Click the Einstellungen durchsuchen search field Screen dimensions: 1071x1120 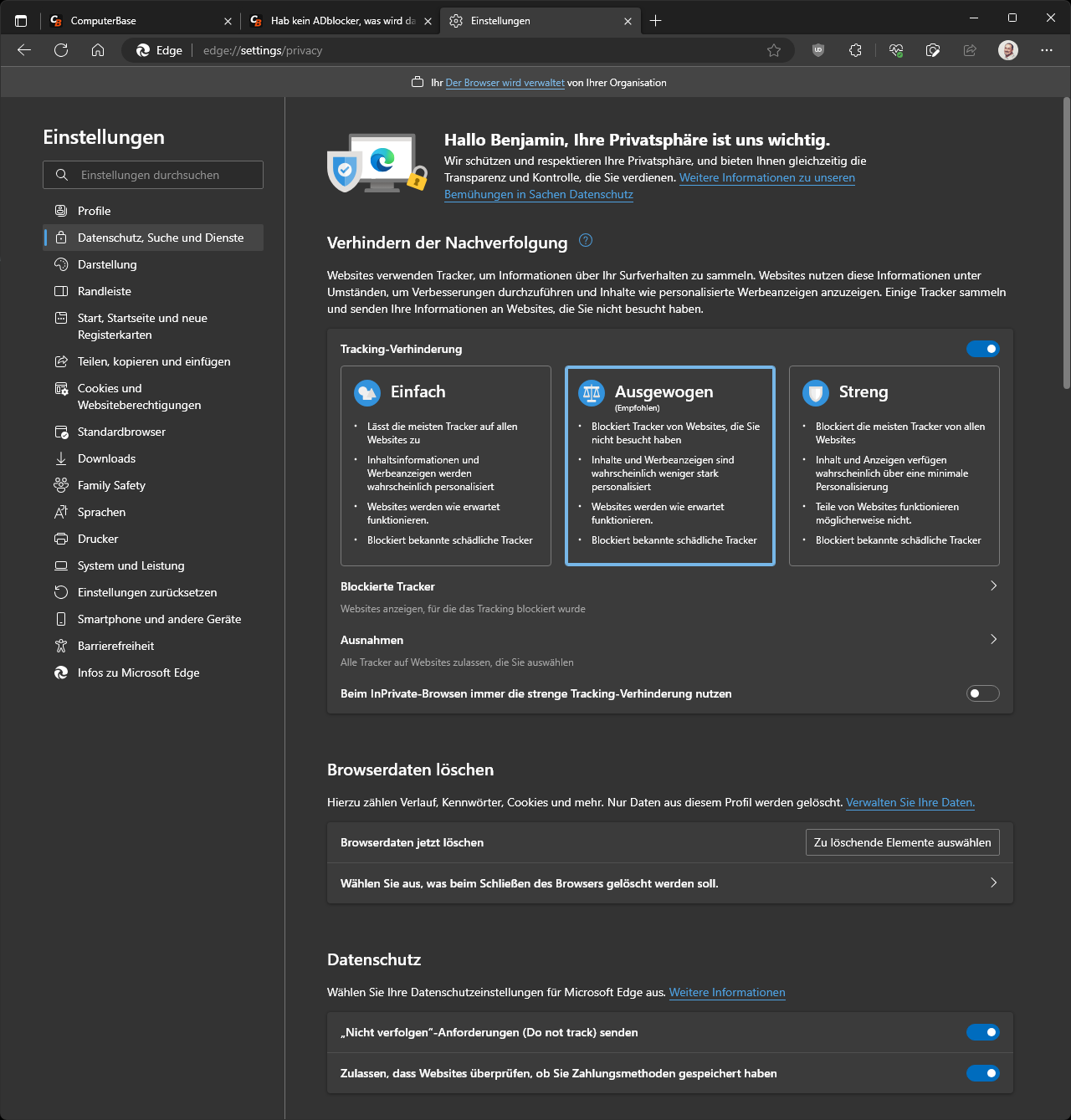pos(153,175)
